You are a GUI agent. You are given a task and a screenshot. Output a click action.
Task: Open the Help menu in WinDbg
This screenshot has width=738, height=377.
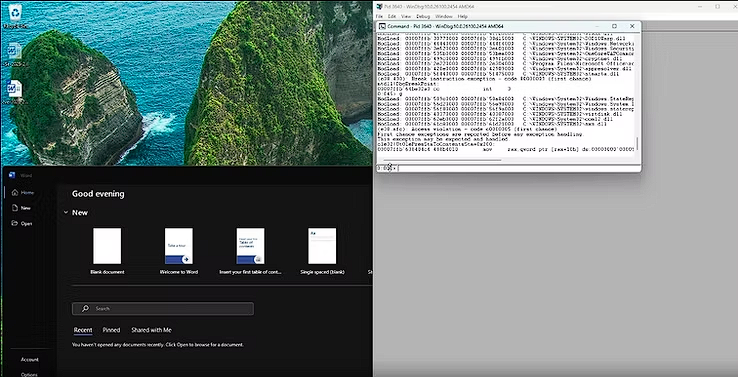(462, 16)
